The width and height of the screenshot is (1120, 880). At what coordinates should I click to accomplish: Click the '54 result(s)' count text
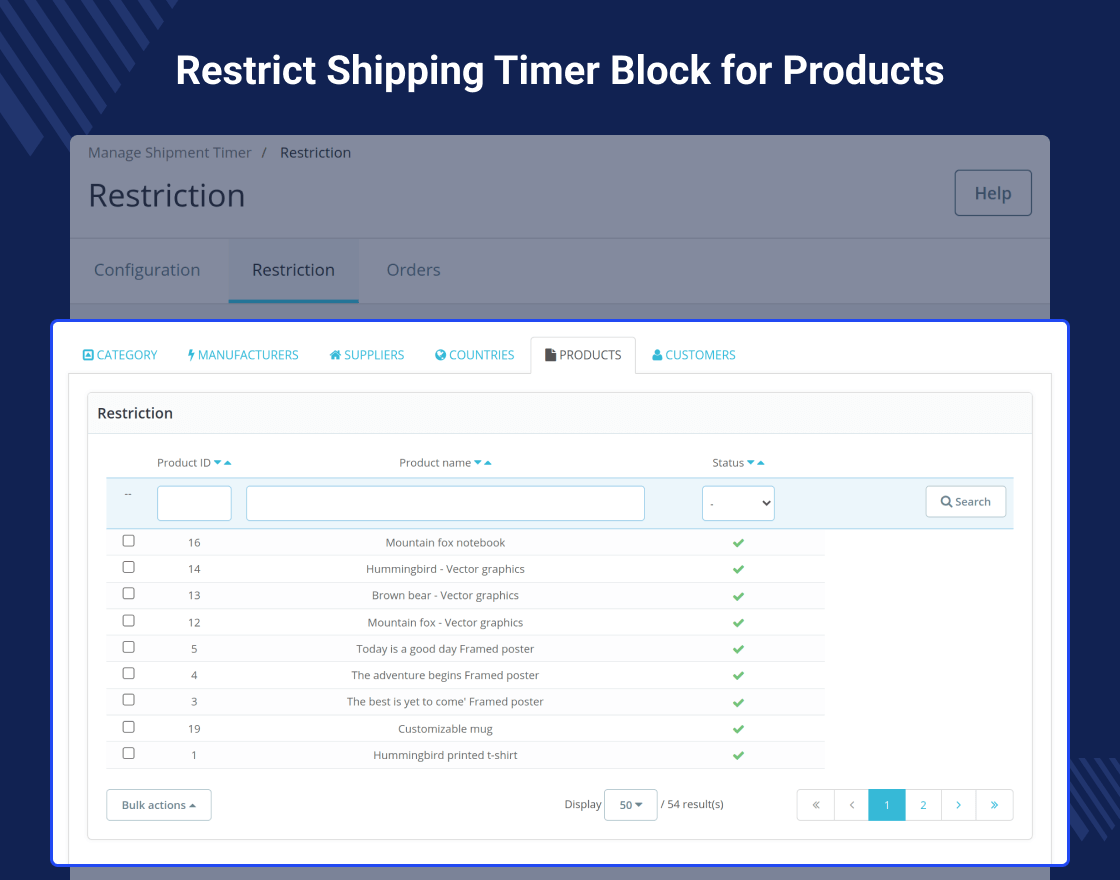point(695,804)
